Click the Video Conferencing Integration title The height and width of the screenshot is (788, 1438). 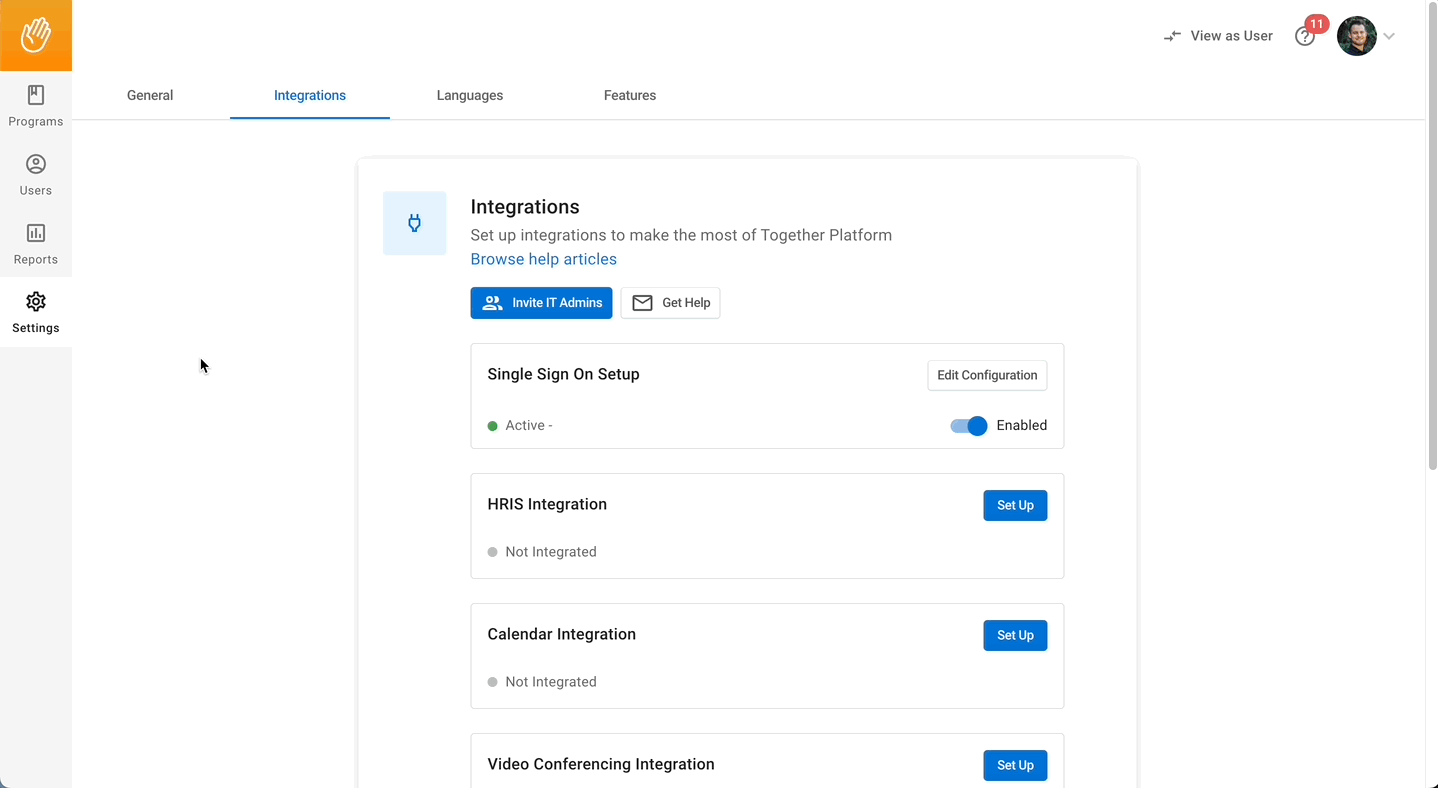click(601, 764)
